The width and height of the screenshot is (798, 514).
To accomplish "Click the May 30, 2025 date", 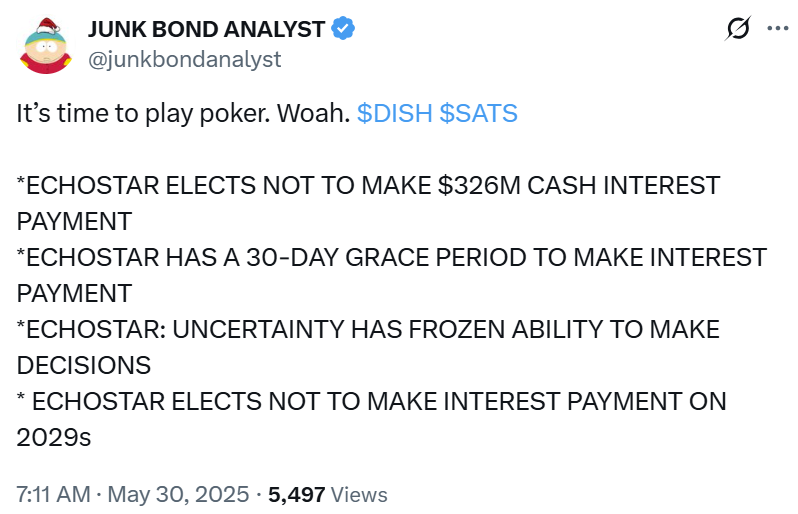I will [178, 495].
